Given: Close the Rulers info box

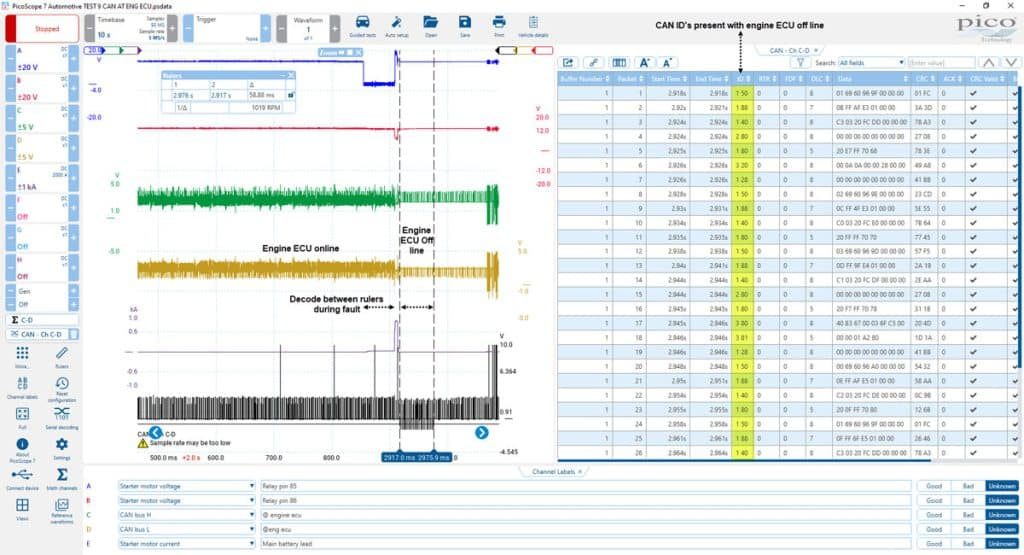Looking at the screenshot, I should click(291, 75).
